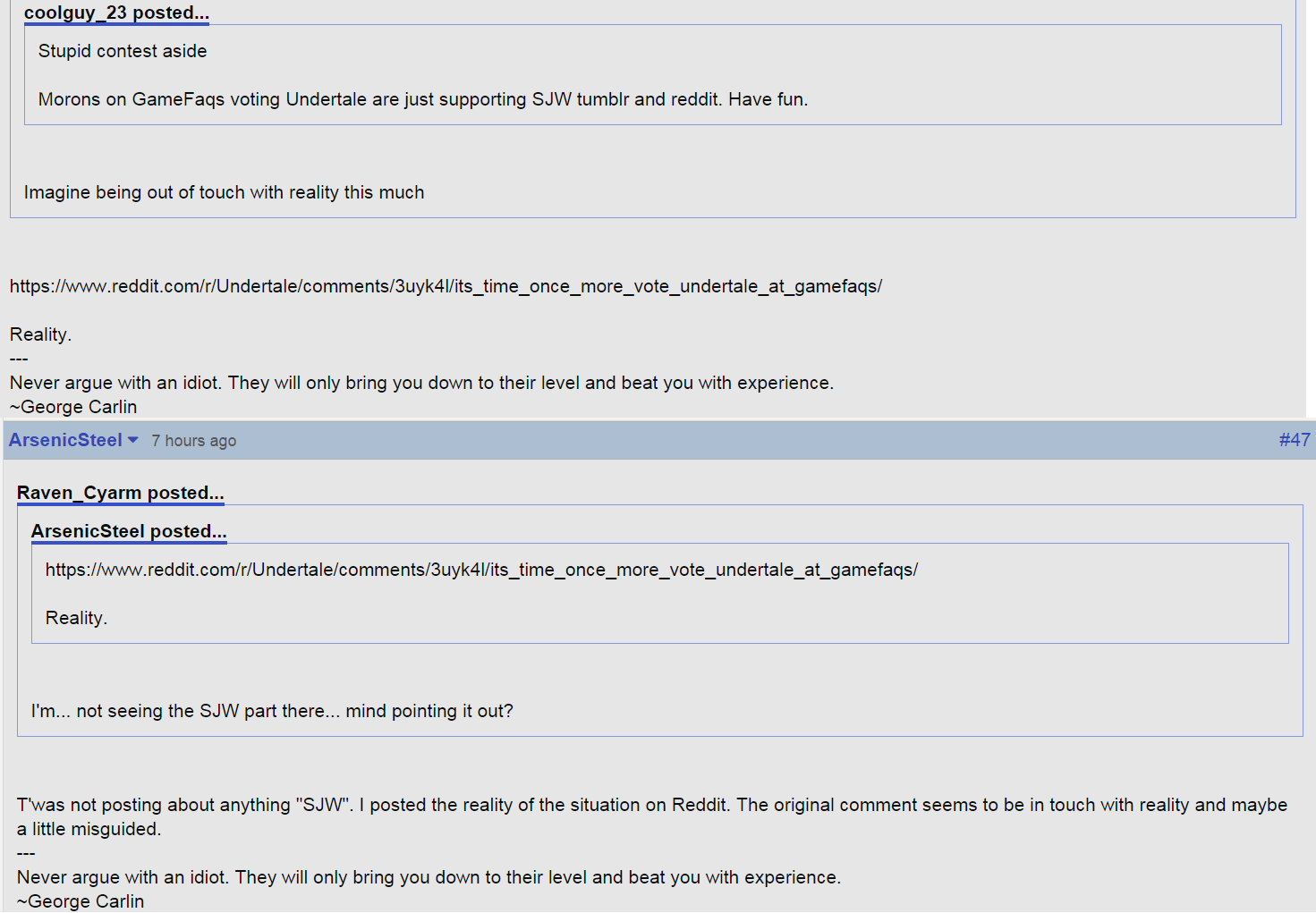Screen dimensions: 1316x913
Task: Click the nested "ArsenicSteel posted..." quote header
Action: point(129,531)
